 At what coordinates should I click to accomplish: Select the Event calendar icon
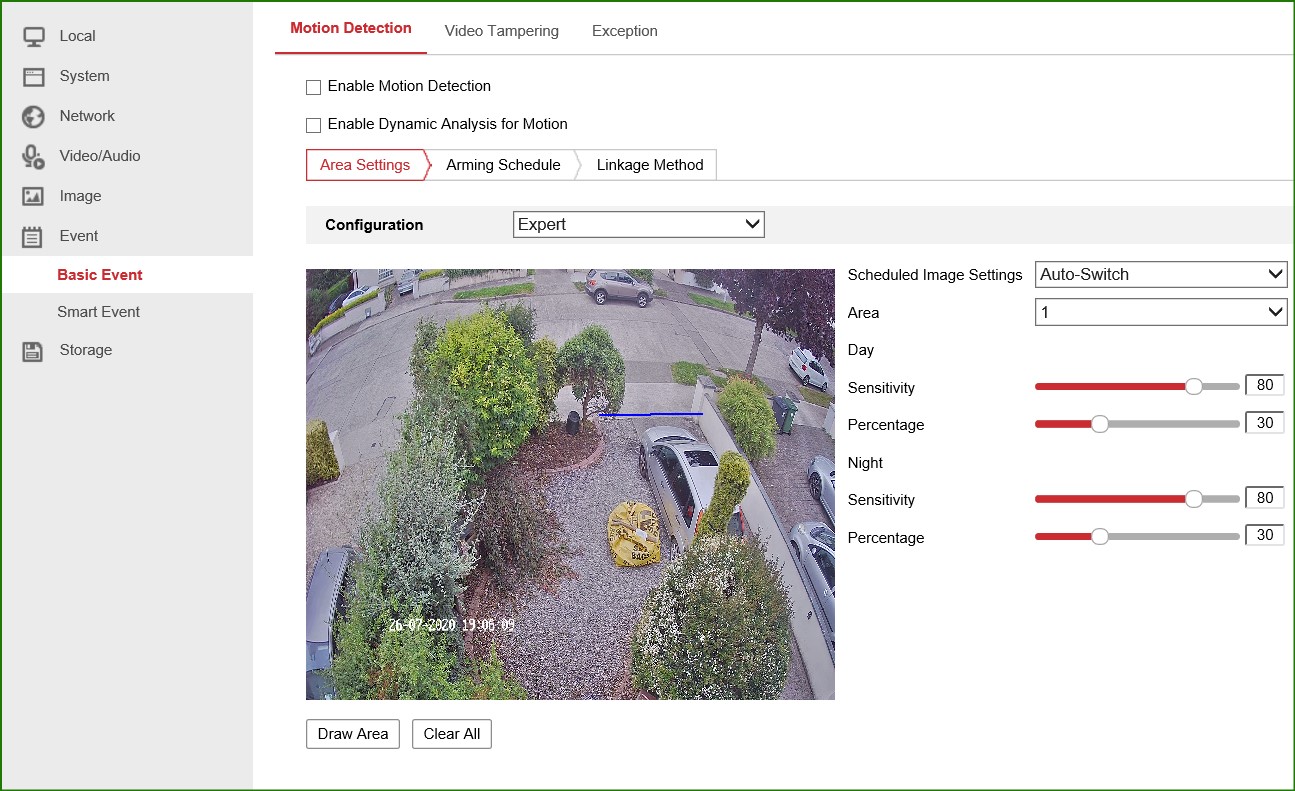coord(33,237)
